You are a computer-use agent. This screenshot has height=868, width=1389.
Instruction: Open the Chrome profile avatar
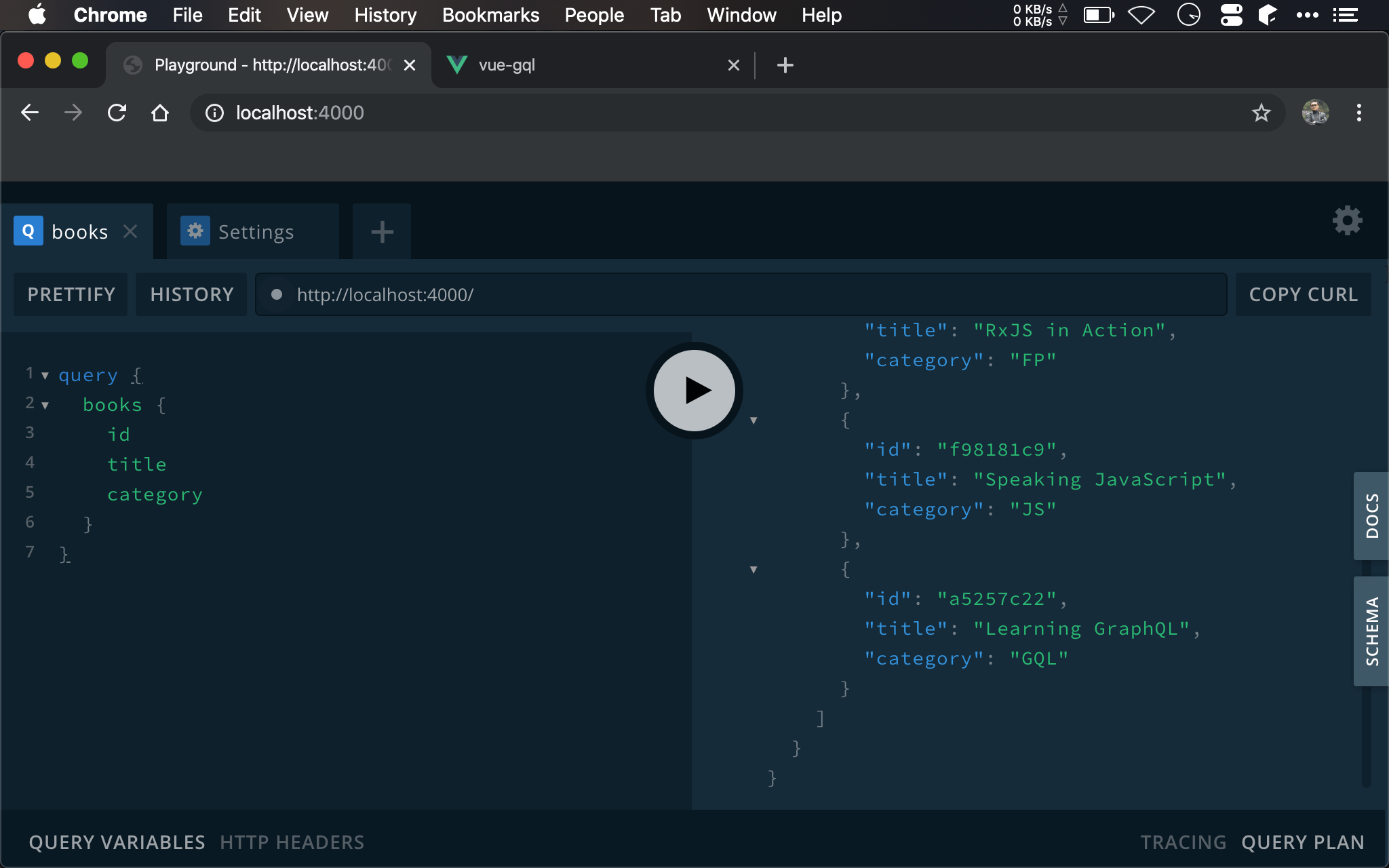[x=1316, y=113]
